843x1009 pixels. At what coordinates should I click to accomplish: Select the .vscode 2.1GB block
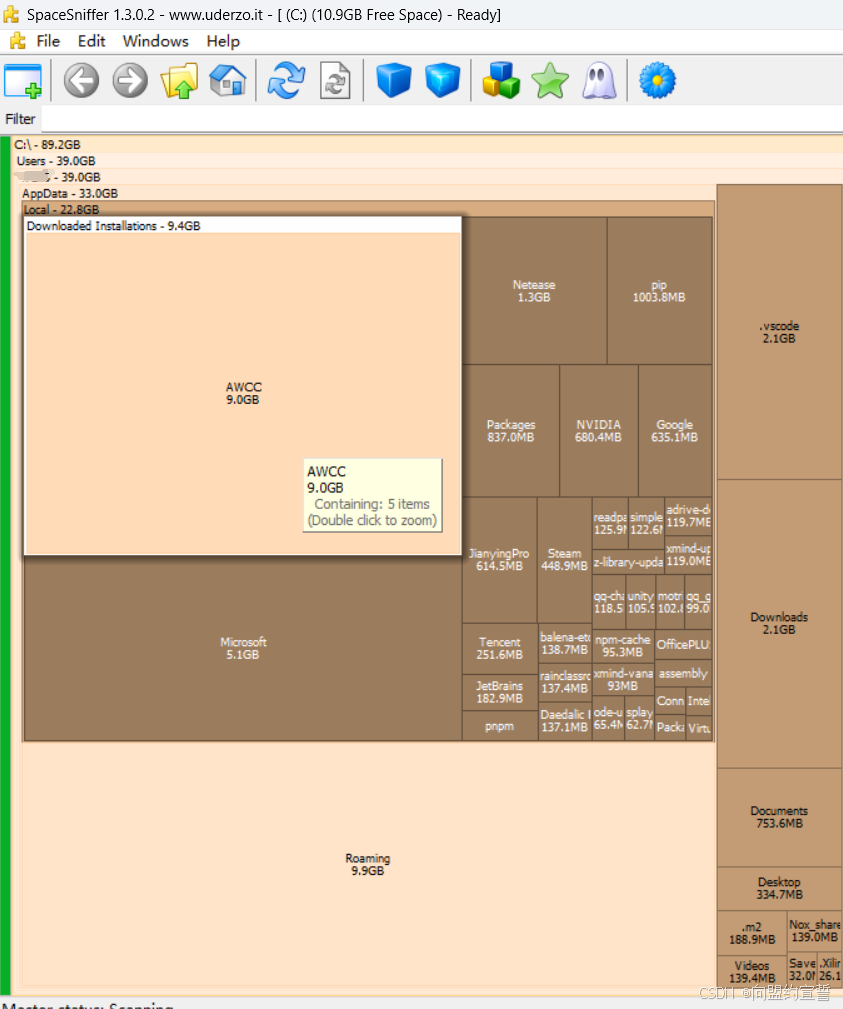pyautogui.click(x=779, y=332)
